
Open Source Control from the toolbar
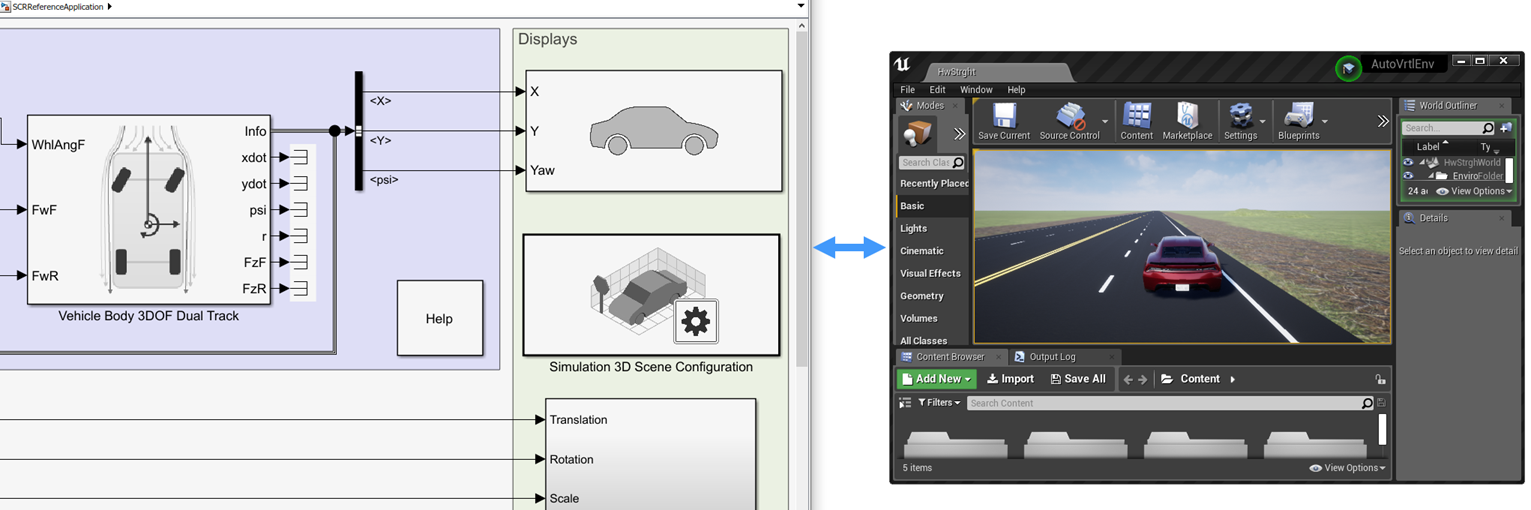pos(1069,116)
